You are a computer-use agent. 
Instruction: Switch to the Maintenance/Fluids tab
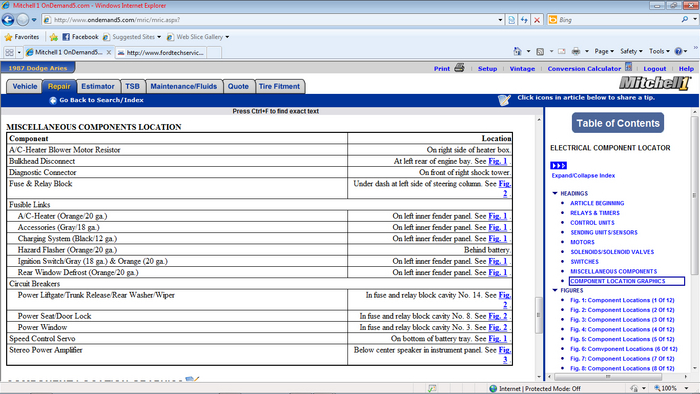point(183,87)
